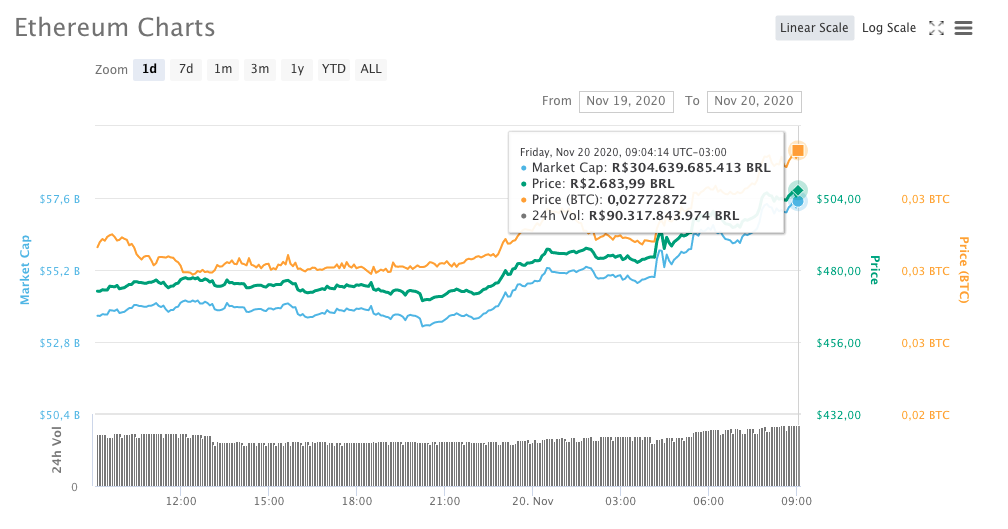Edit the To date Nov 20, 2020
This screenshot has width=1008, height=529.
[x=754, y=102]
